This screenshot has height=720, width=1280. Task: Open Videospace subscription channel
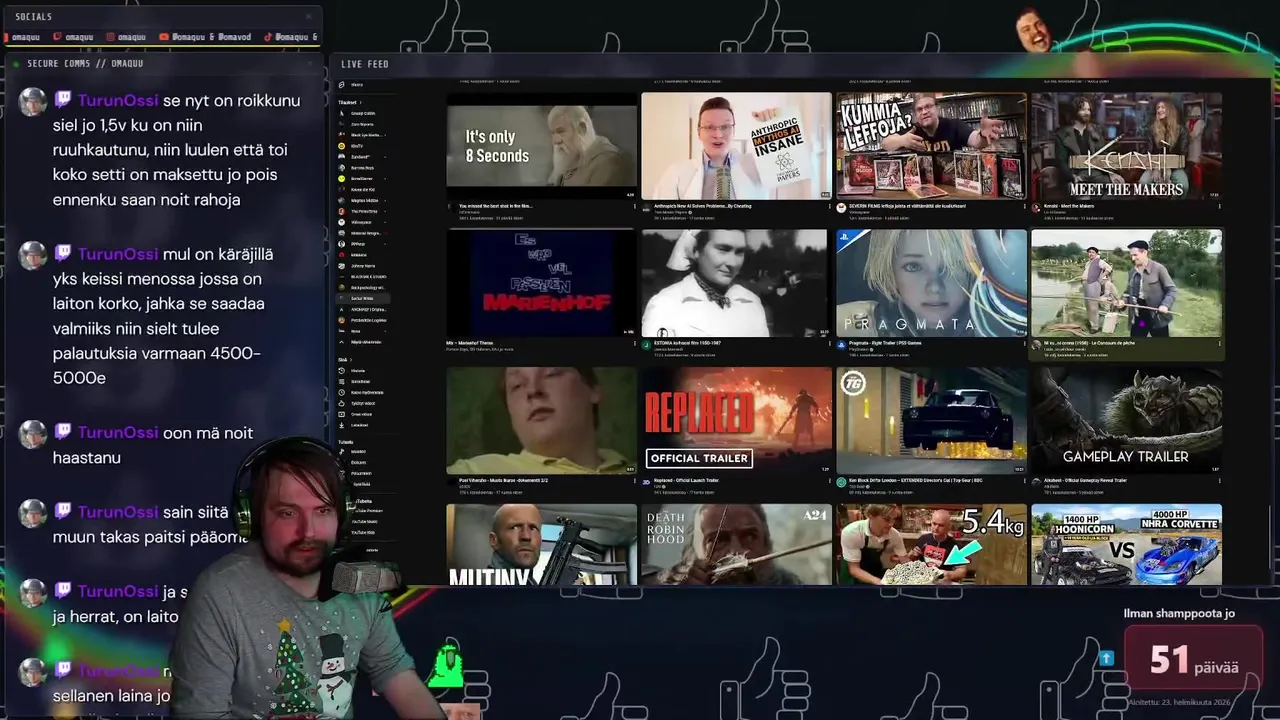(x=363, y=222)
